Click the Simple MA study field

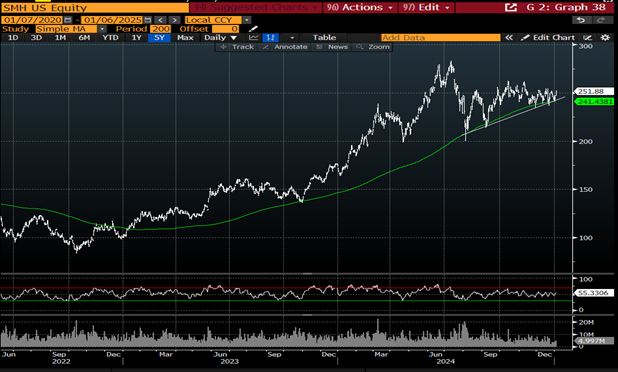[x=66, y=29]
